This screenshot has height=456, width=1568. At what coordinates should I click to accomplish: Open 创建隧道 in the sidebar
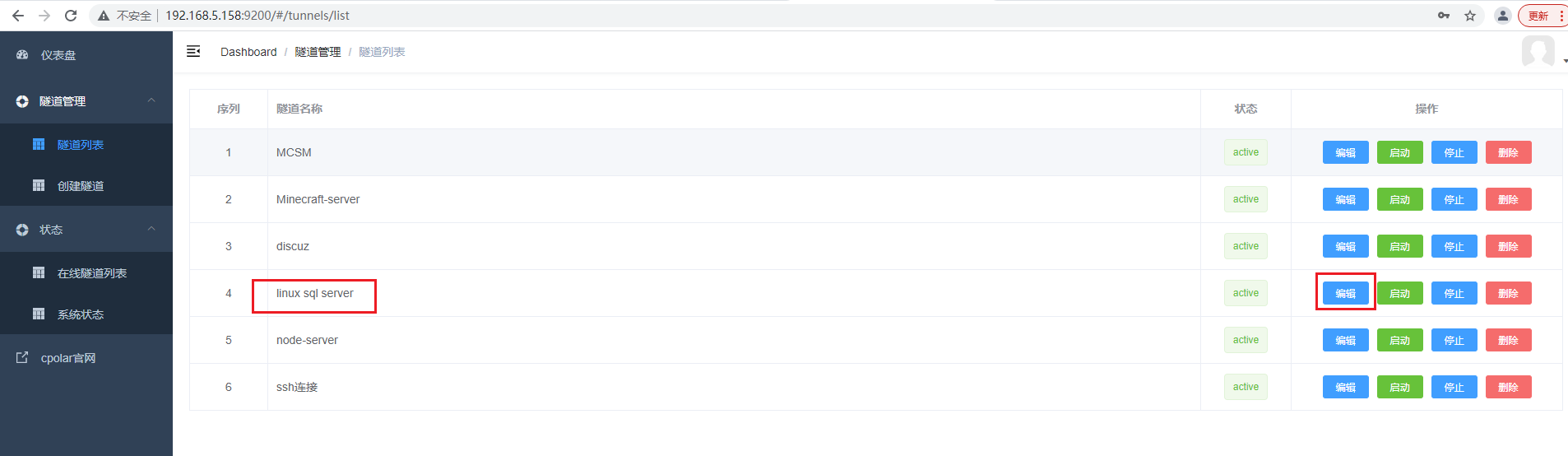[81, 186]
